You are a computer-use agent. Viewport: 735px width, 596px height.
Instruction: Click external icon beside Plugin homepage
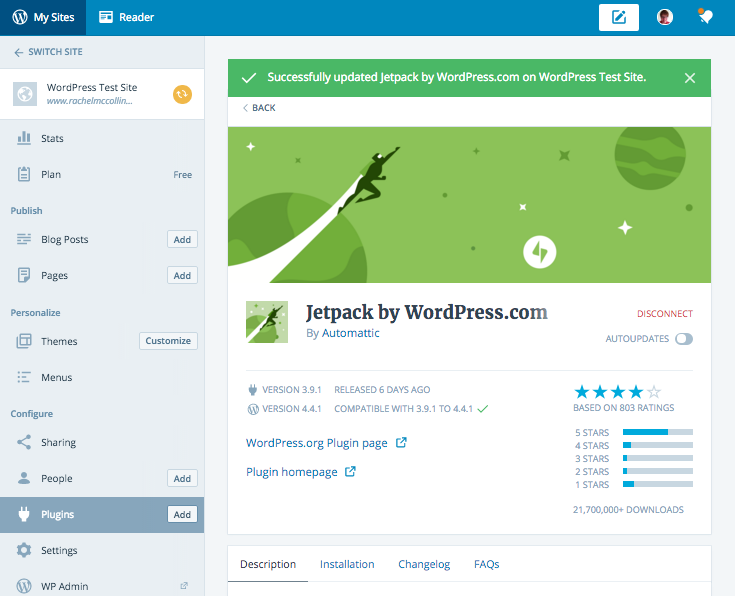pos(351,471)
